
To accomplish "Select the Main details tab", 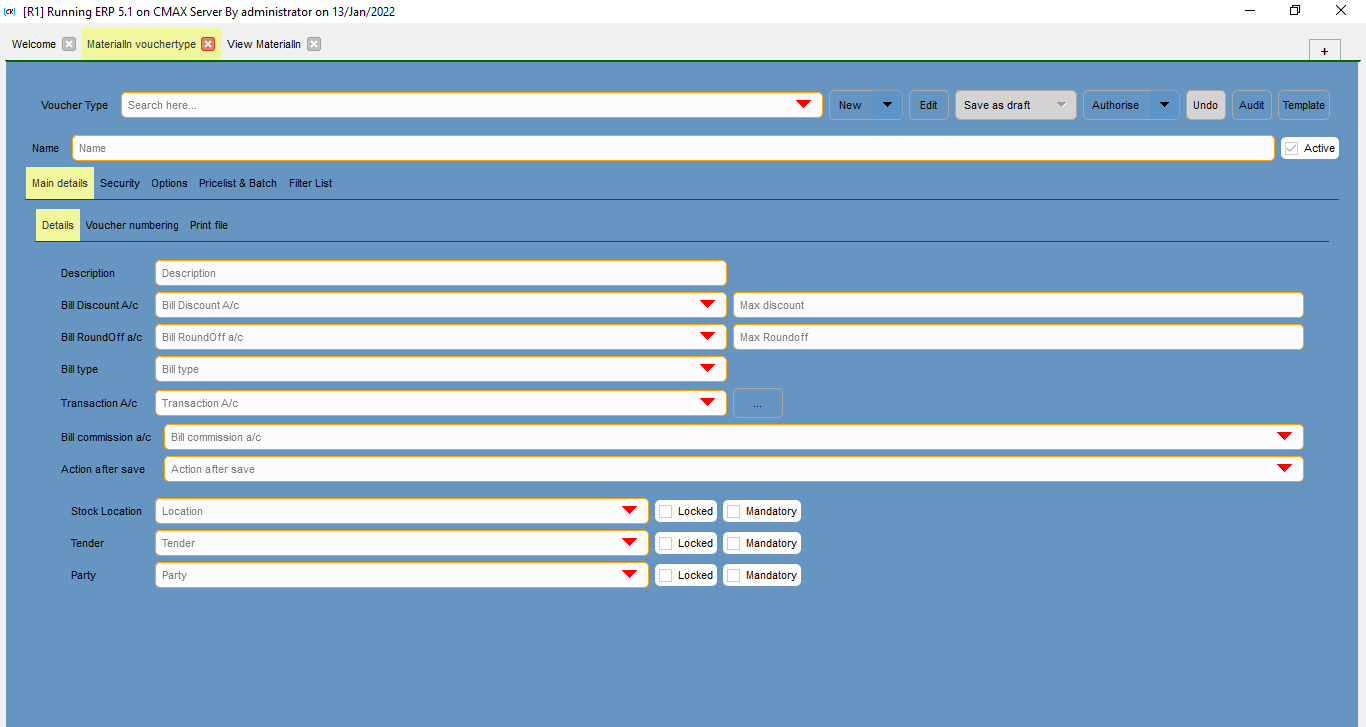I will (60, 183).
